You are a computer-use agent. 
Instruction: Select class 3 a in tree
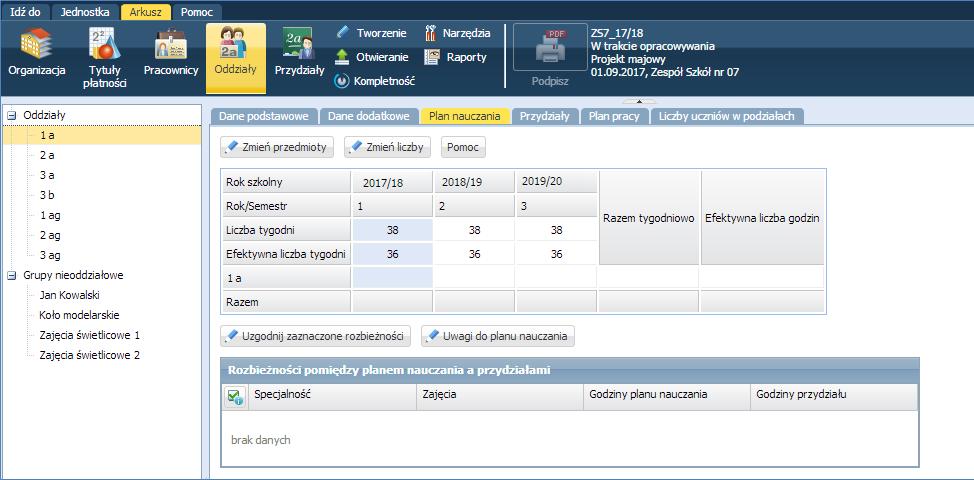pyautogui.click(x=47, y=175)
